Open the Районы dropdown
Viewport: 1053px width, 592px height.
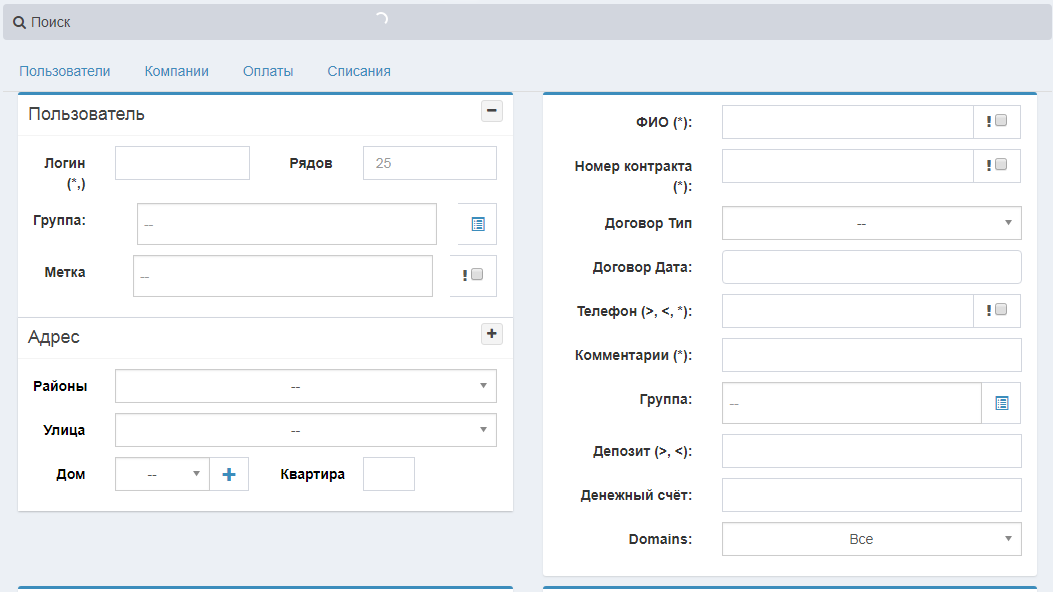coord(305,386)
